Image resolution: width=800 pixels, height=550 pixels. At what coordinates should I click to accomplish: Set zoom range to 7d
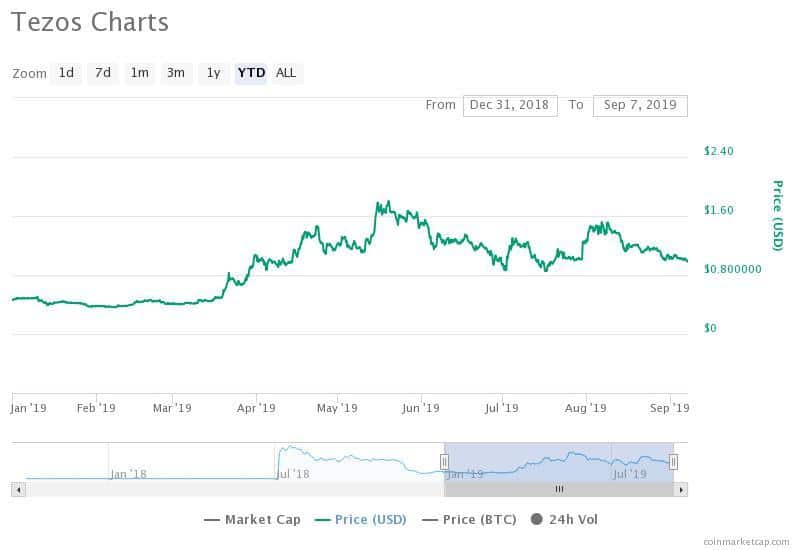102,73
